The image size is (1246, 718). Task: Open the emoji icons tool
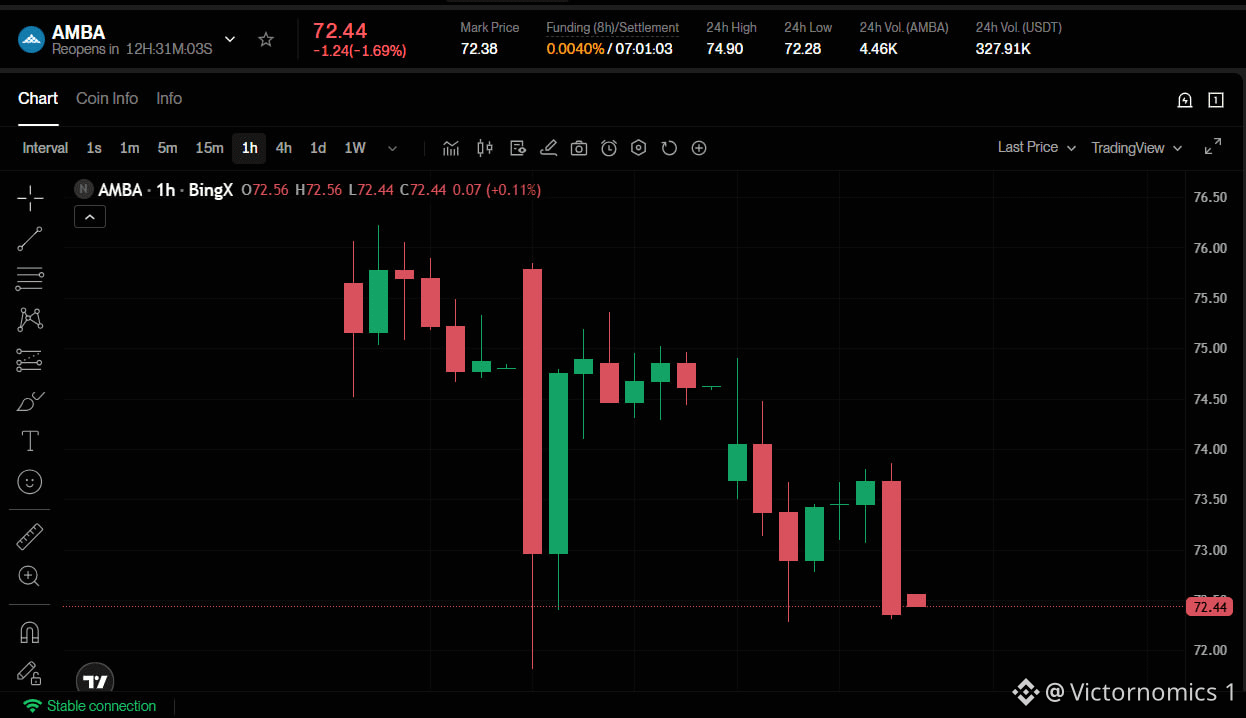(30, 482)
